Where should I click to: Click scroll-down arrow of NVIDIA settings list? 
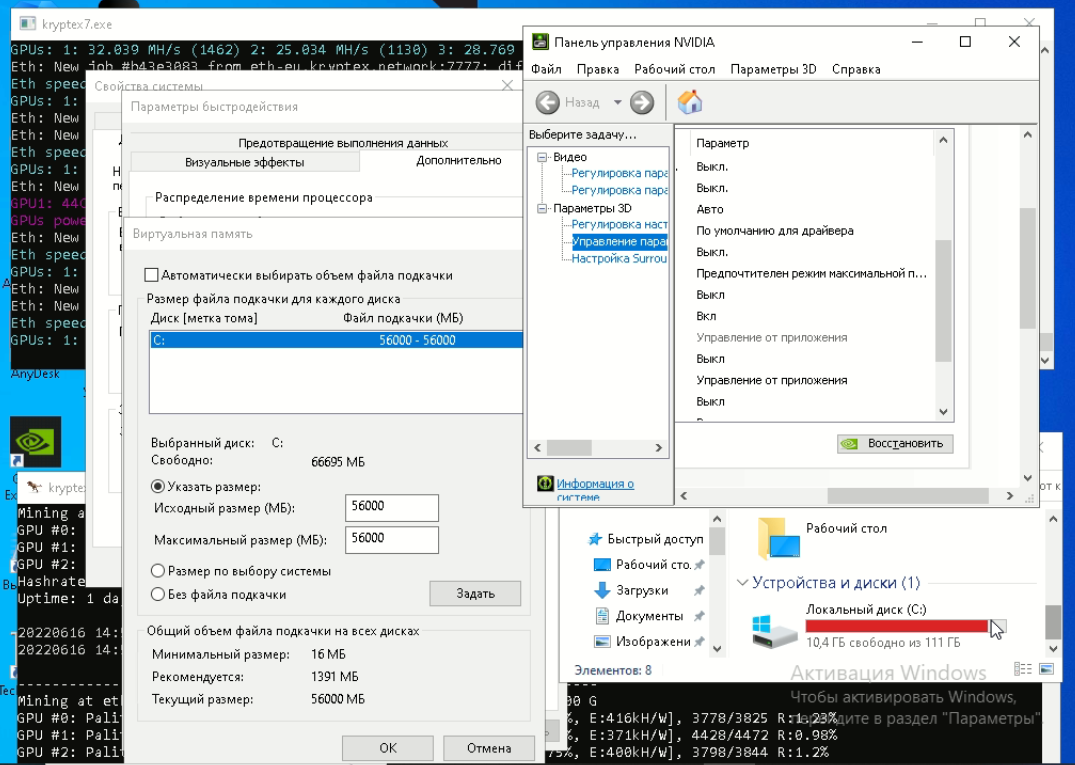click(x=943, y=412)
